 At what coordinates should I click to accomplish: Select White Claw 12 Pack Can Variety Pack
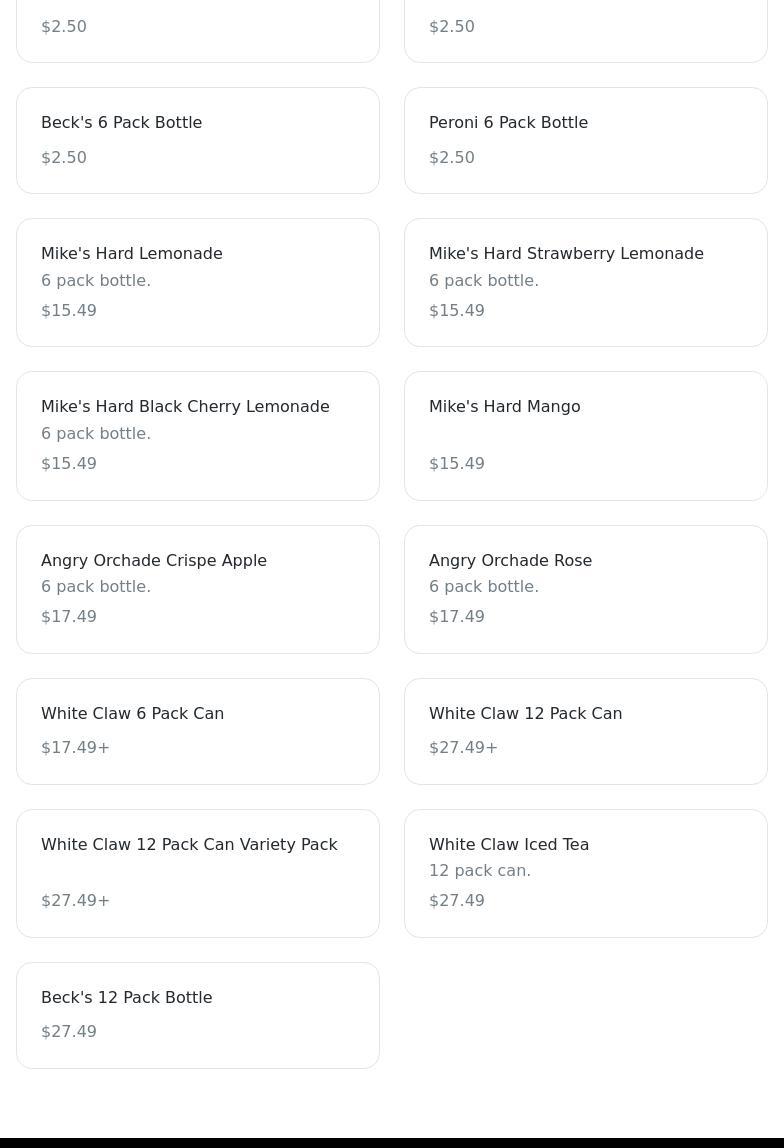[198, 873]
